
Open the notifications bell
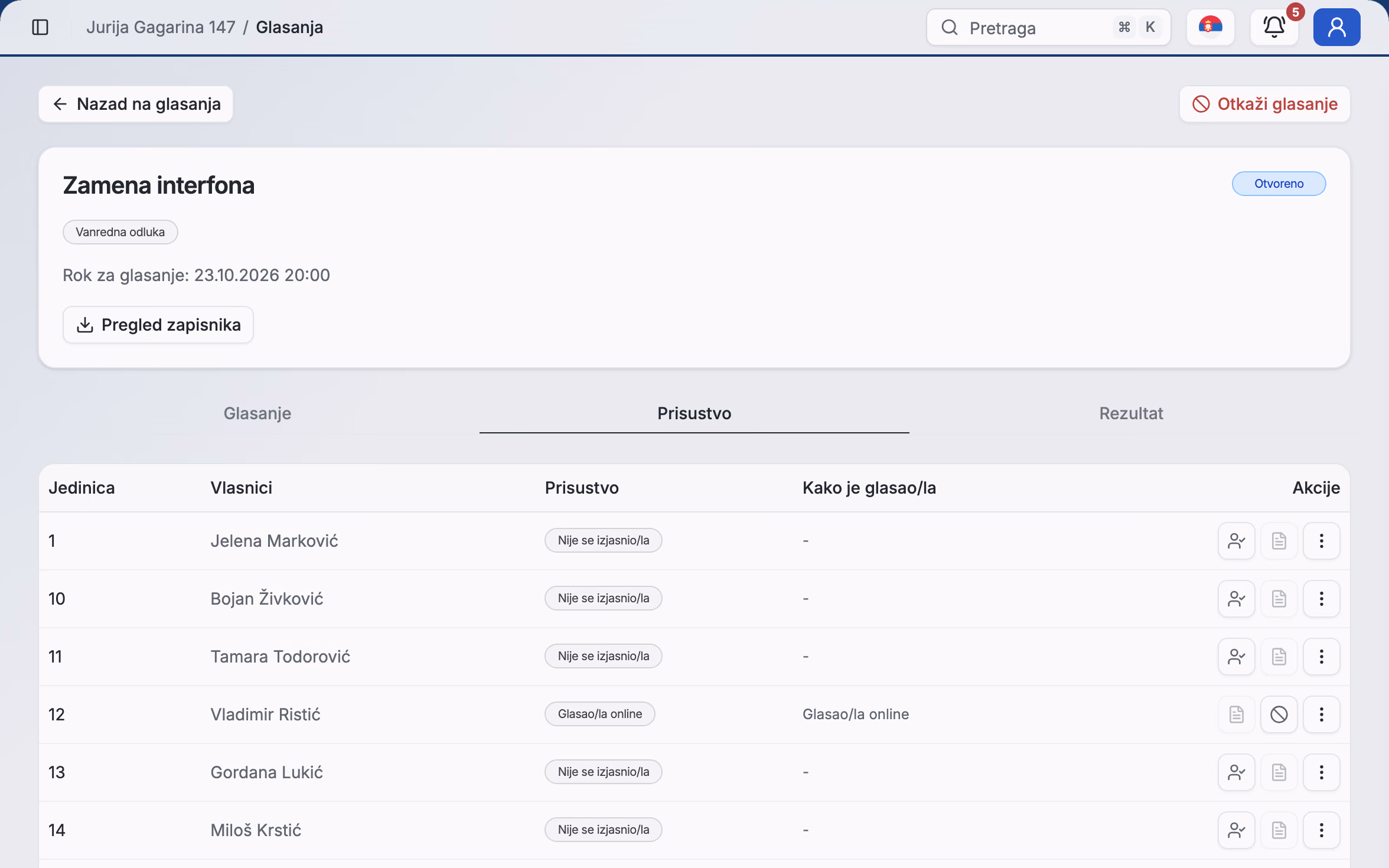tap(1274, 27)
